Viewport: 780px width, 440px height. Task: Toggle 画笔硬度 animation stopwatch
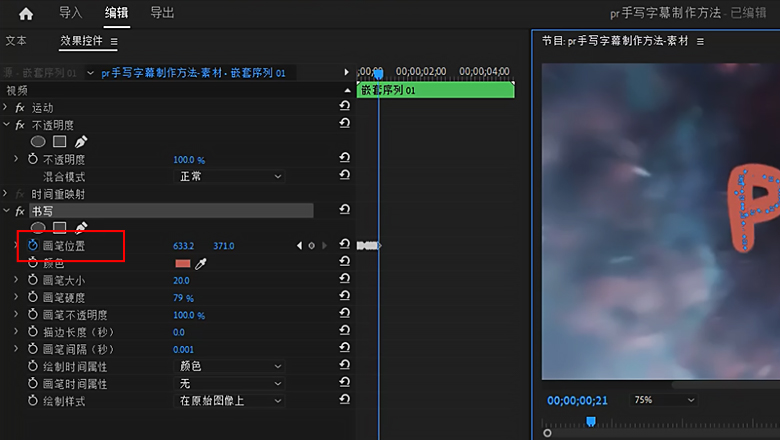[x=33, y=297]
